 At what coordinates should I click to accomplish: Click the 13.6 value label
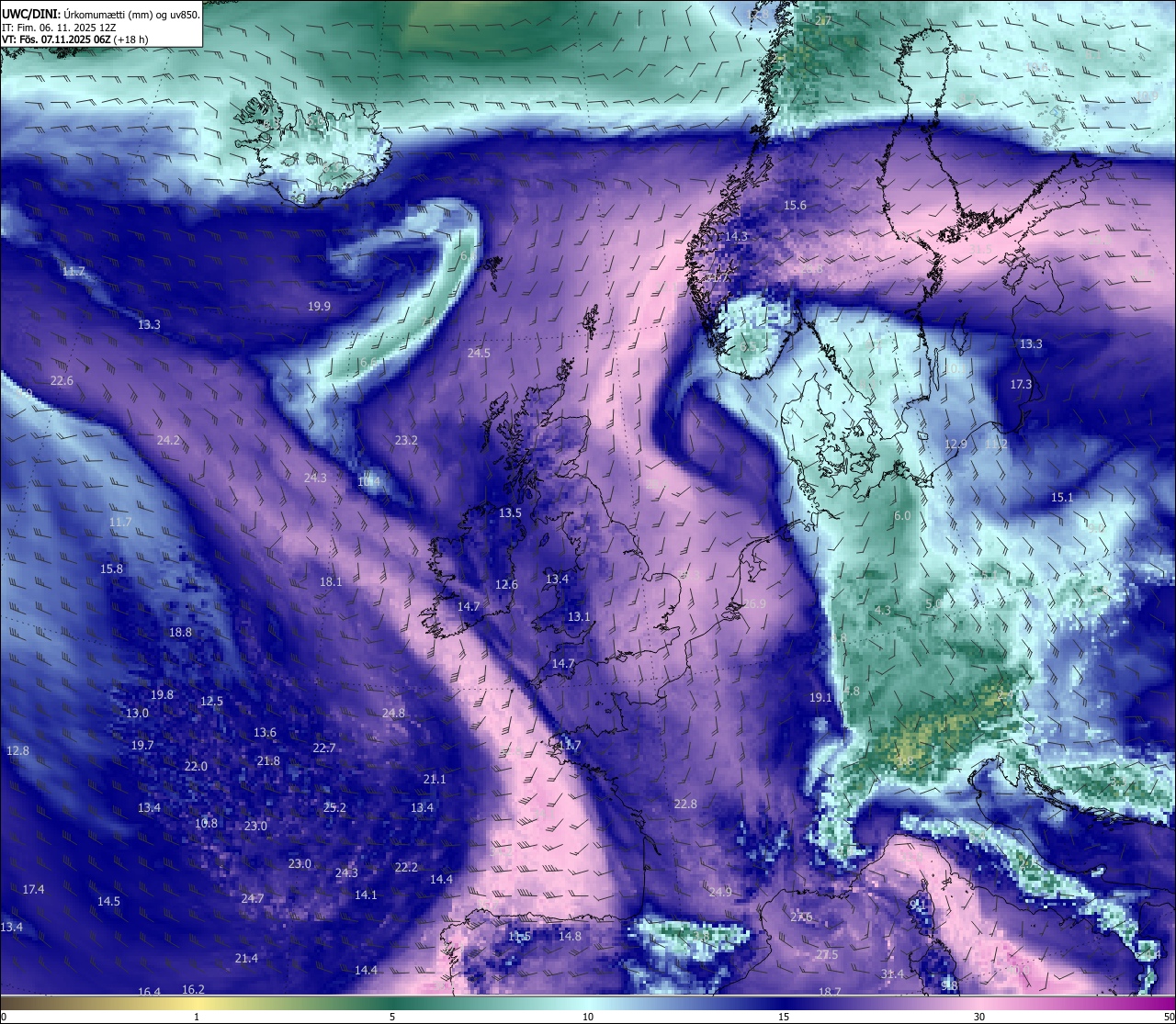point(265,733)
